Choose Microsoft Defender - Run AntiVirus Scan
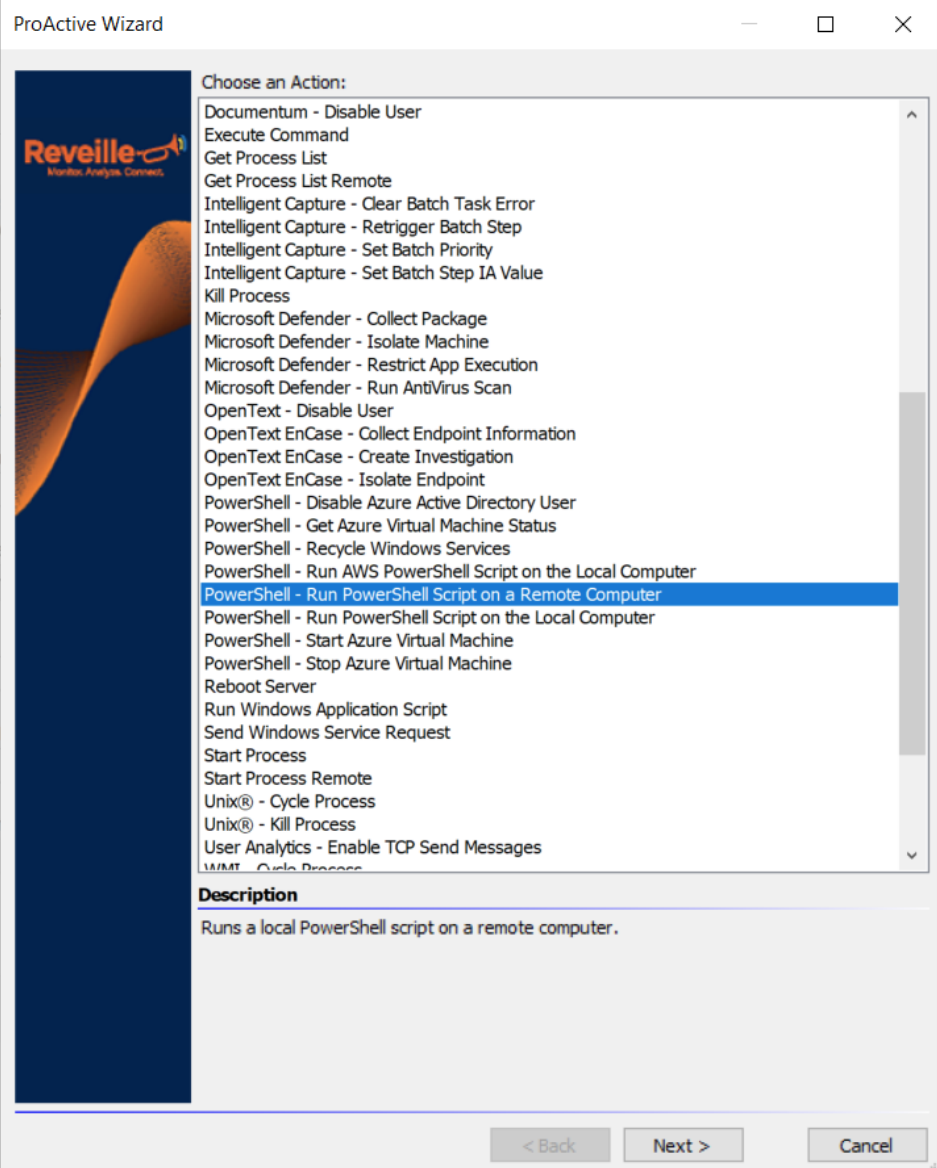937x1168 pixels. pyautogui.click(x=549, y=388)
